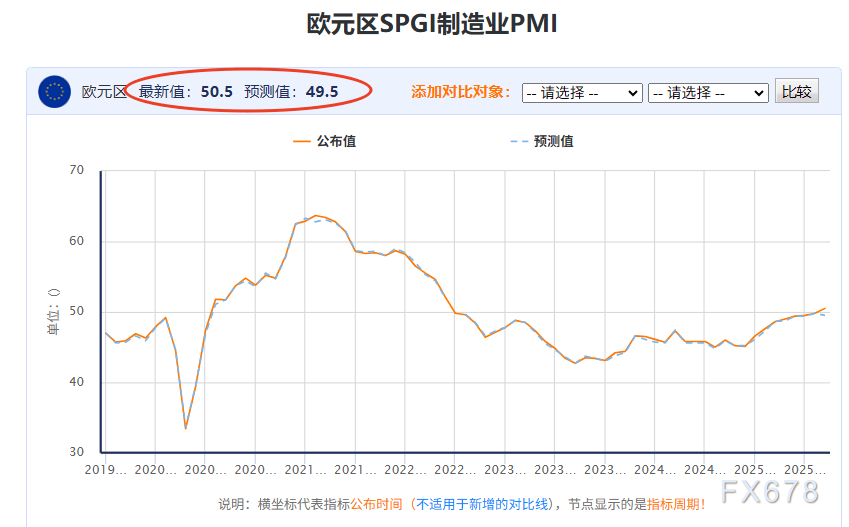The height and width of the screenshot is (527, 849).
Task: Click the 70 y-axis label
Action: (x=77, y=170)
